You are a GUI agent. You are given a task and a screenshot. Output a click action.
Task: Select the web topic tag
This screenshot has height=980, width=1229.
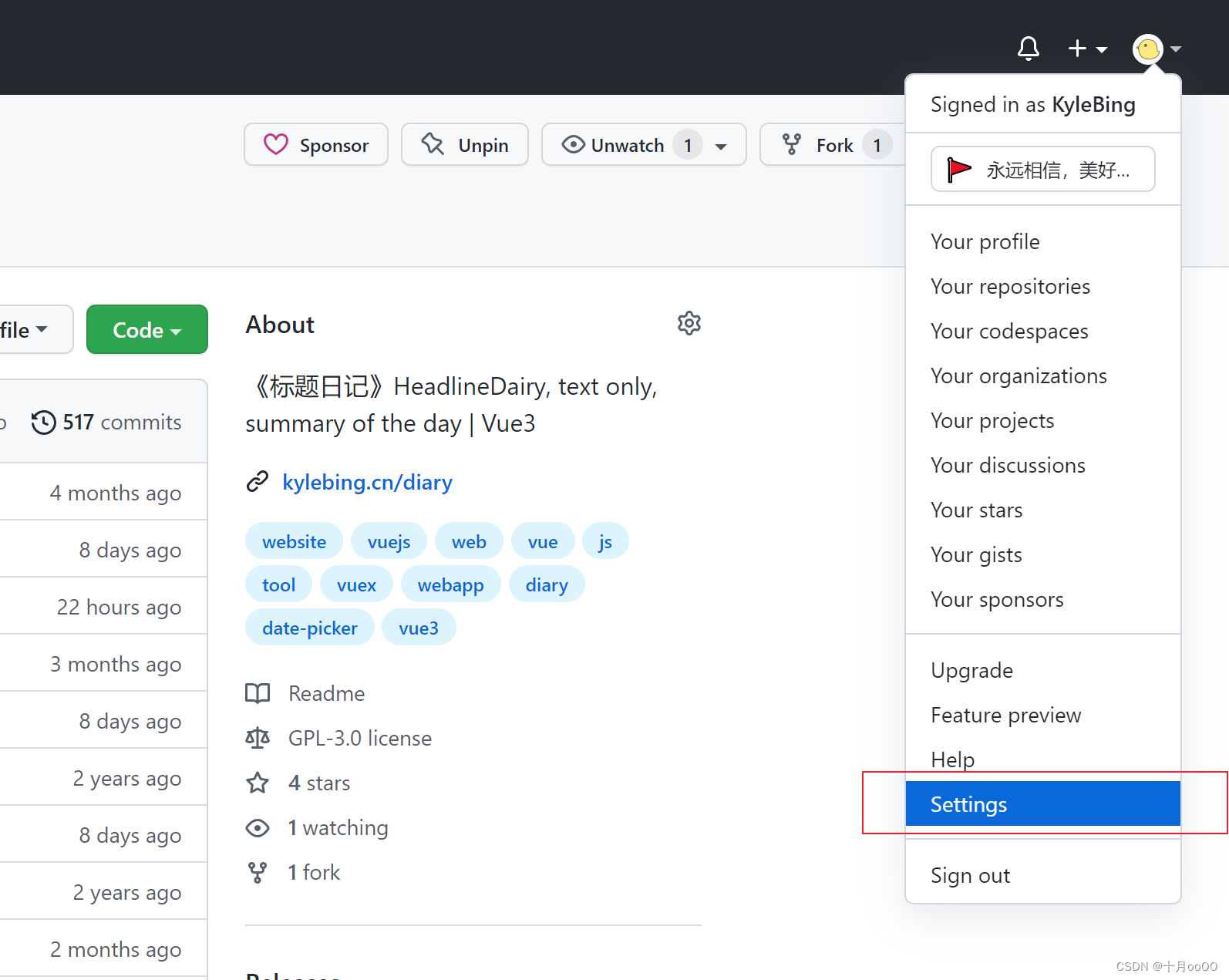tap(469, 541)
